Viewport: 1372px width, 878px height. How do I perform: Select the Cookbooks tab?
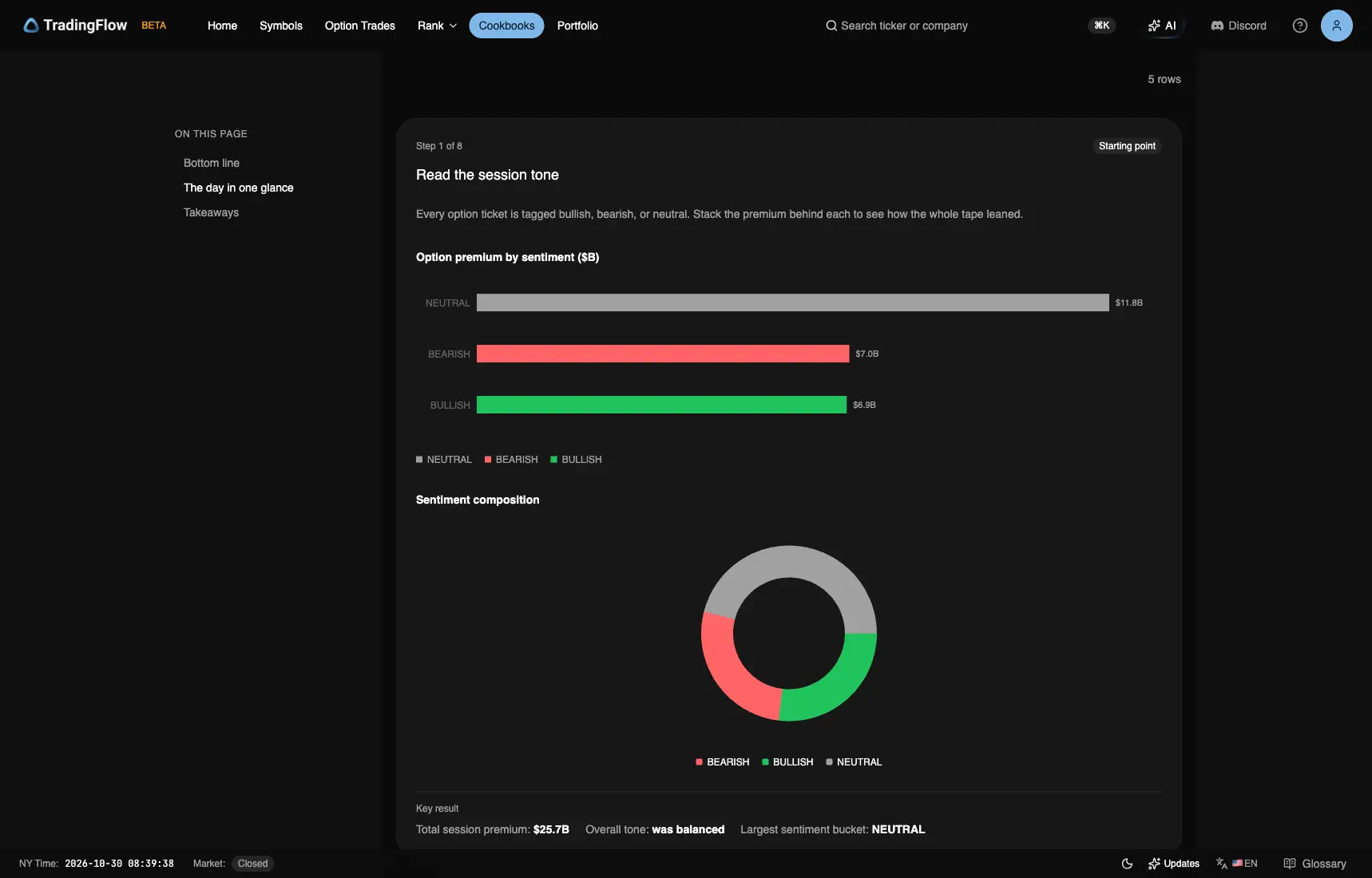[x=506, y=26]
